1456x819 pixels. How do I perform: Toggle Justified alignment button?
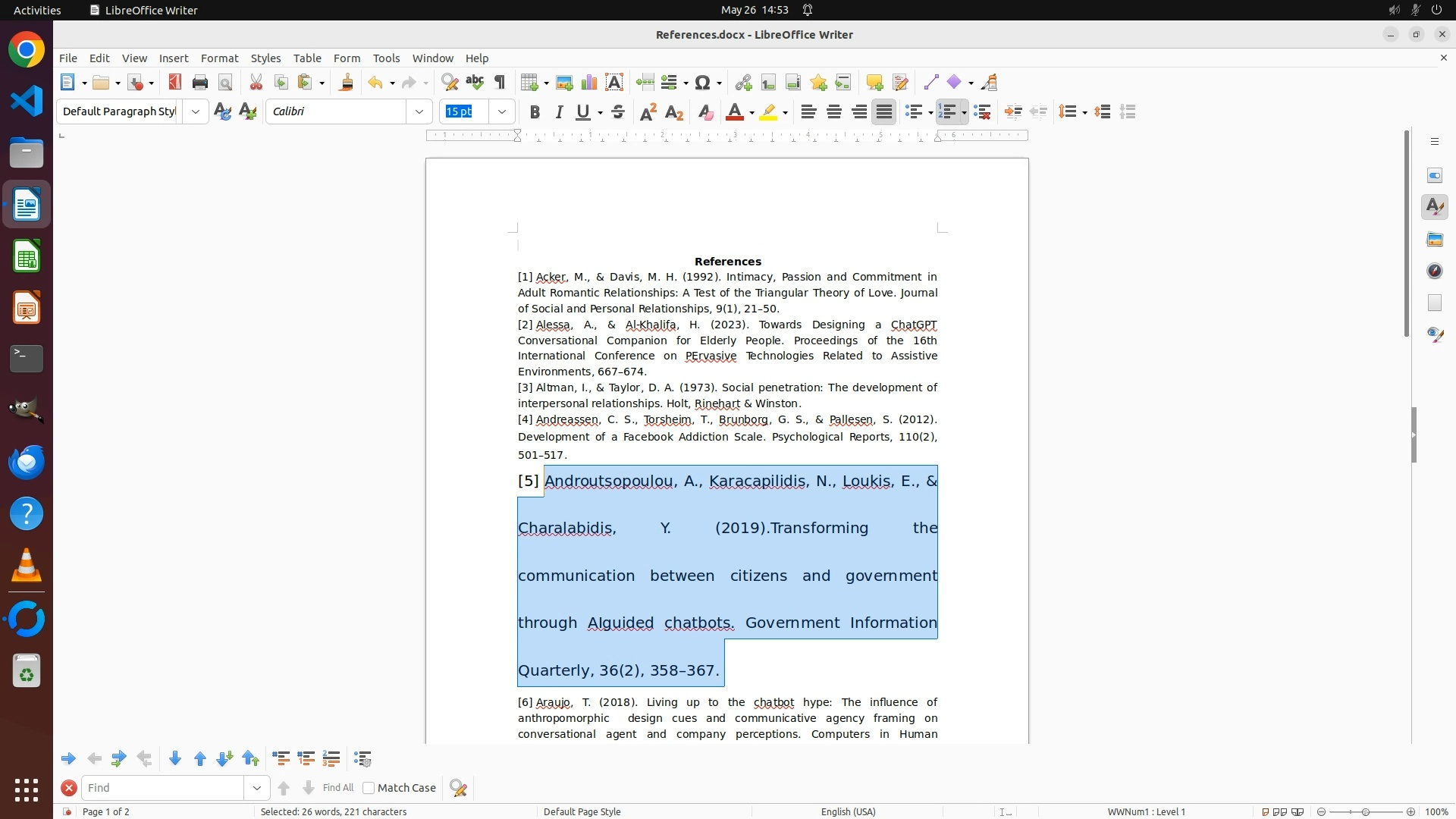click(x=884, y=112)
